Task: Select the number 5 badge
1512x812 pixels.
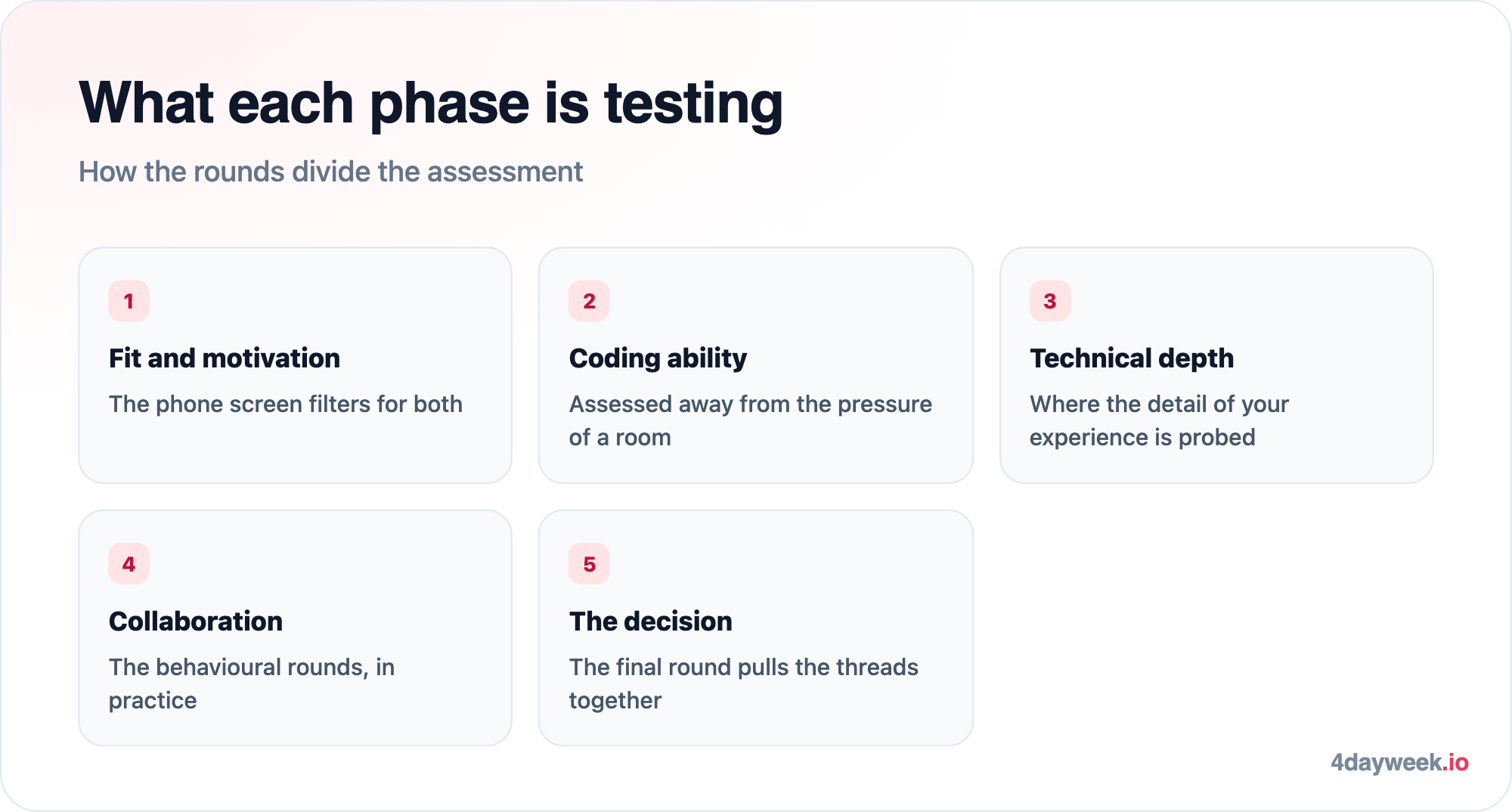Action: [589, 564]
